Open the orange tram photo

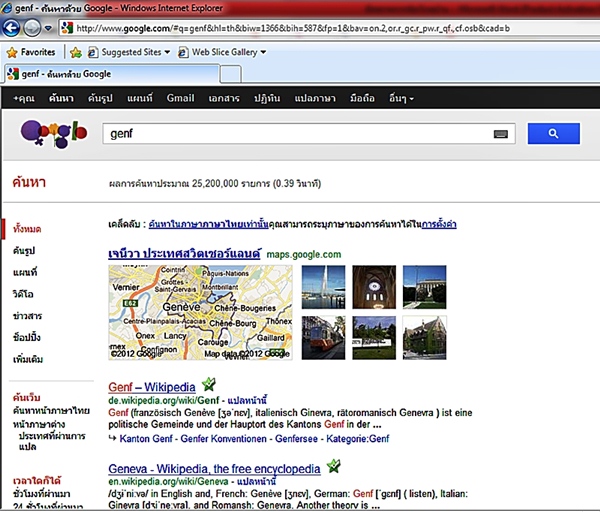pyautogui.click(x=323, y=338)
